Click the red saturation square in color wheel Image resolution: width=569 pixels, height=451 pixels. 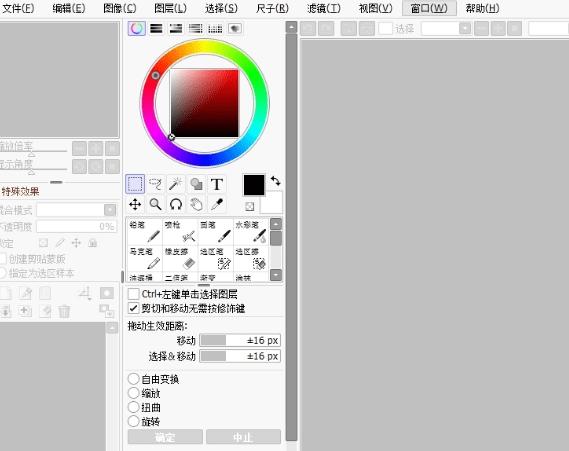click(x=205, y=103)
